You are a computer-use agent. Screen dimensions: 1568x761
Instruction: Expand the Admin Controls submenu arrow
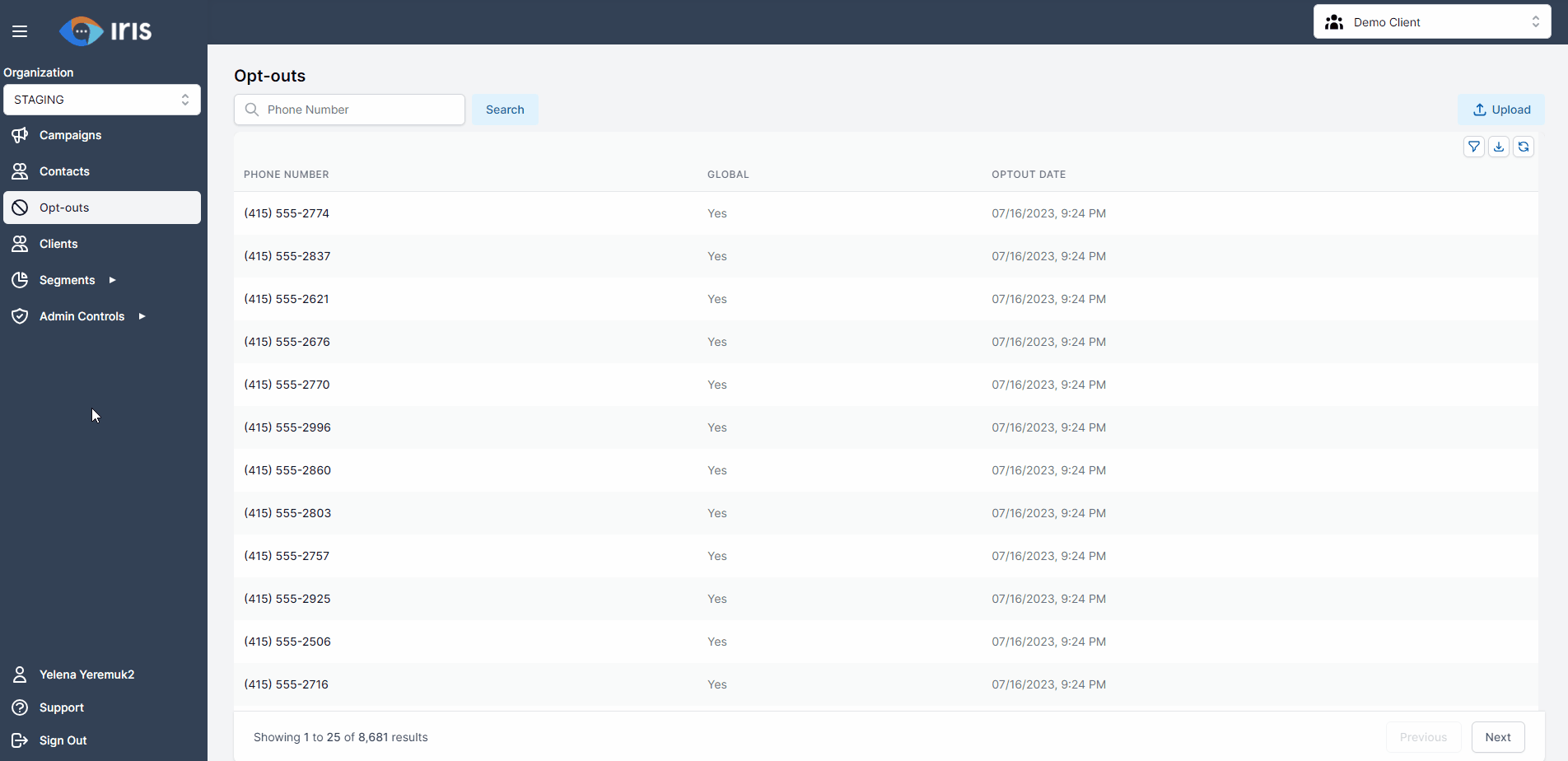[142, 316]
